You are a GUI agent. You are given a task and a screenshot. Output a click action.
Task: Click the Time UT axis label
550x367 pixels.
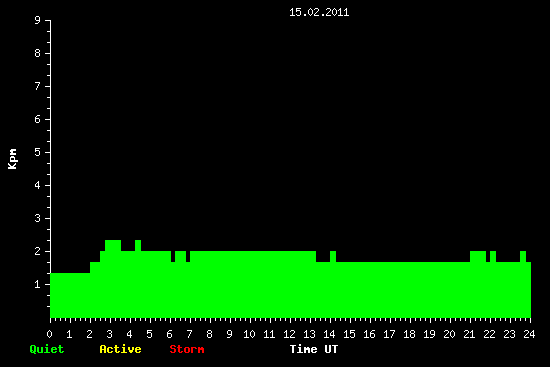point(314,349)
